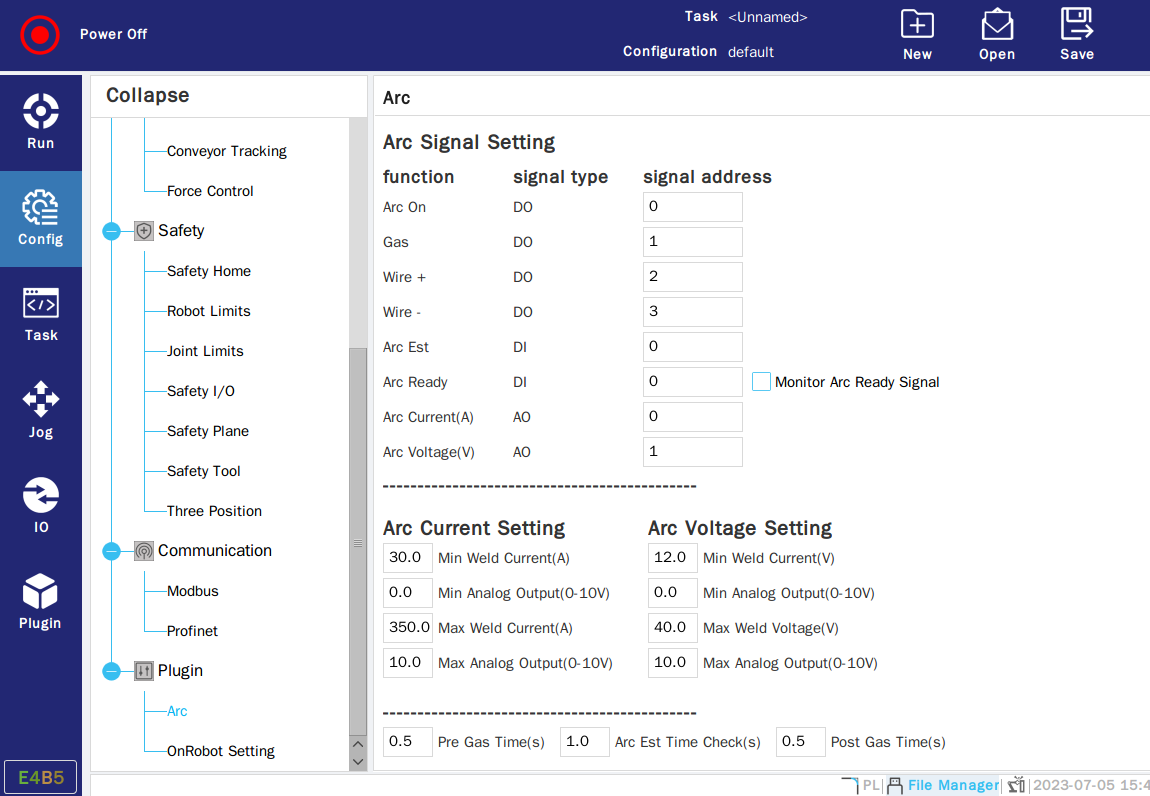1150x796 pixels.
Task: Click the Arc On signal address field
Action: tap(692, 207)
